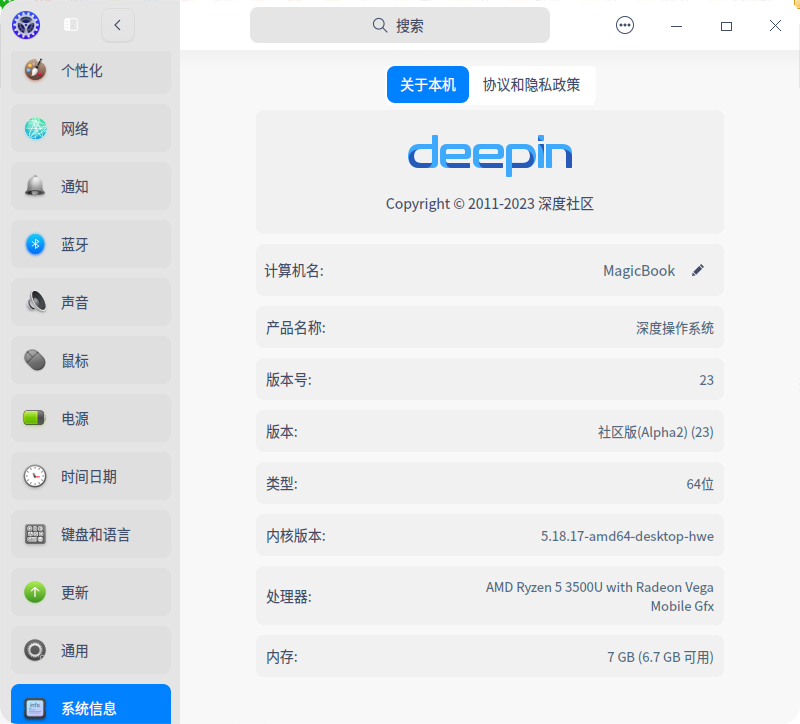Viewport: 800px width, 724px height.
Task: Minimize the Control Center window
Action: pyautogui.click(x=677, y=26)
